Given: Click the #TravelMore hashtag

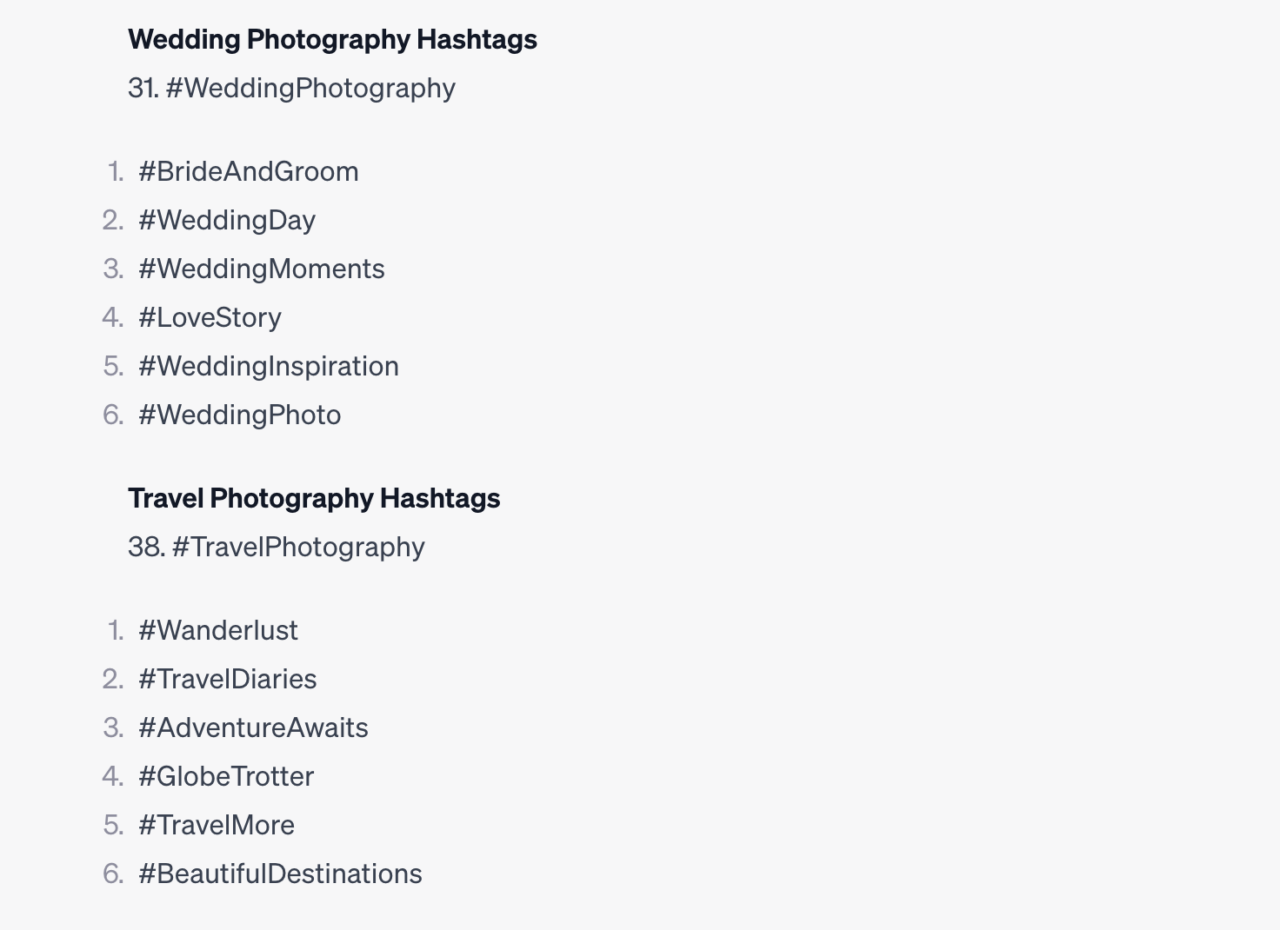Looking at the screenshot, I should point(216,825).
